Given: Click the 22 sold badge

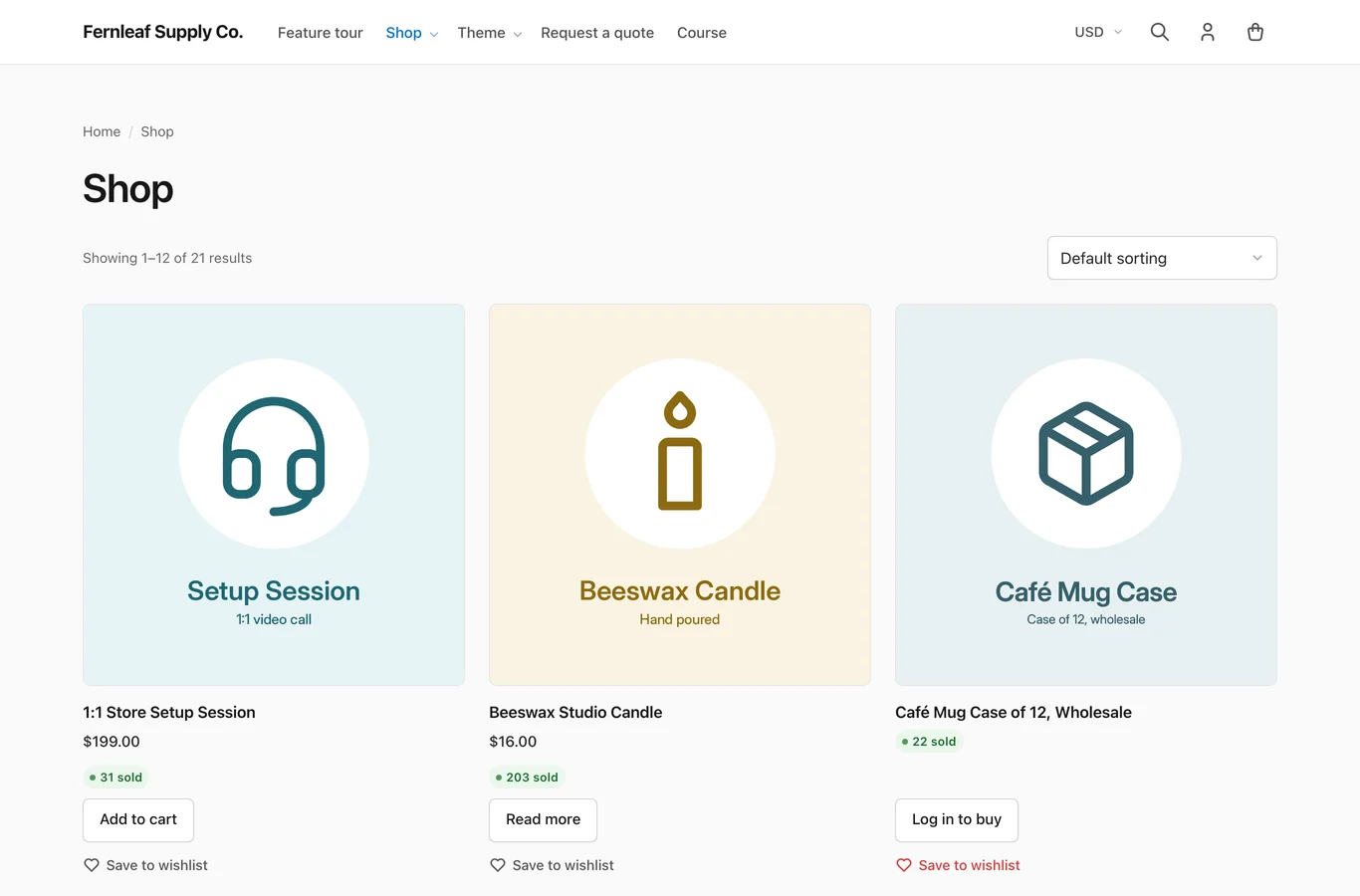Looking at the screenshot, I should [x=929, y=742].
